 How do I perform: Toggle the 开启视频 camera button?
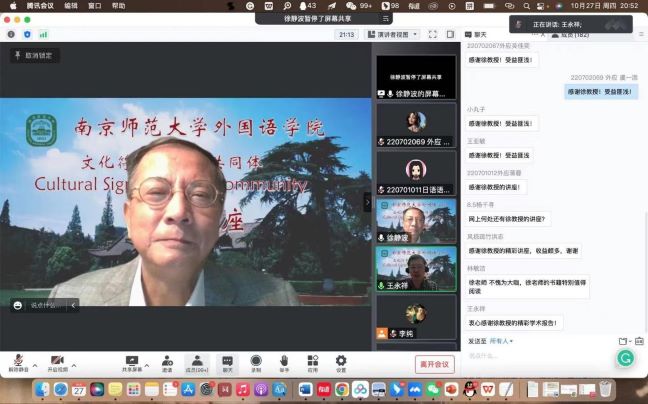click(57, 362)
